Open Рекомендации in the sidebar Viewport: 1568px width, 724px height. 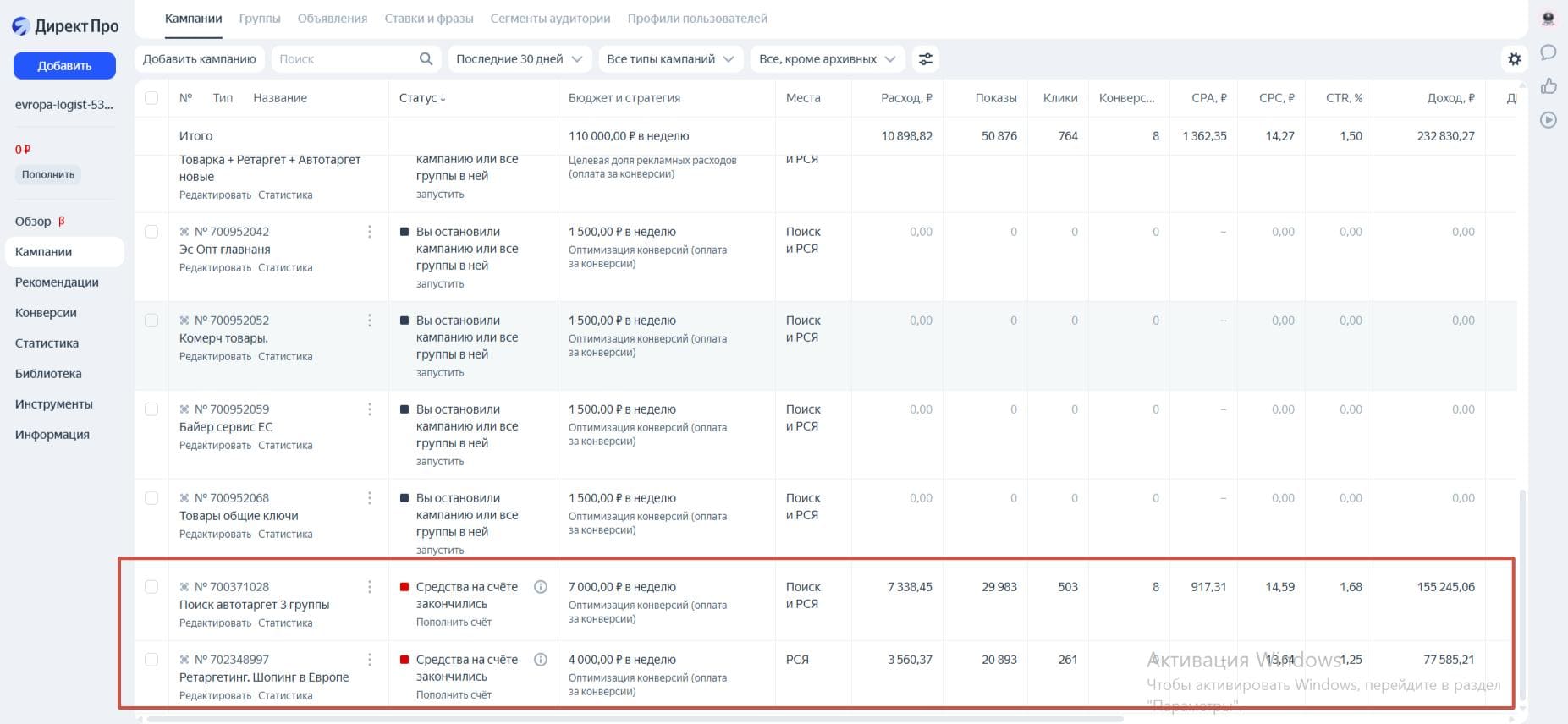(57, 282)
